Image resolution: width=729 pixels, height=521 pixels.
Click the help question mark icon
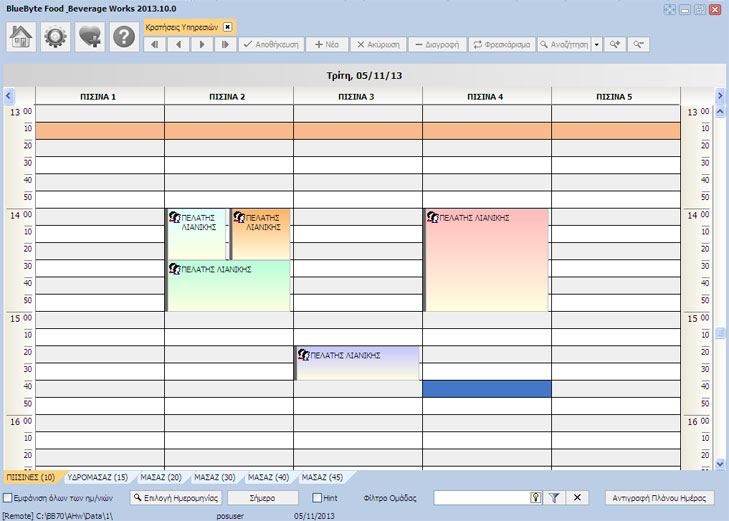click(123, 36)
